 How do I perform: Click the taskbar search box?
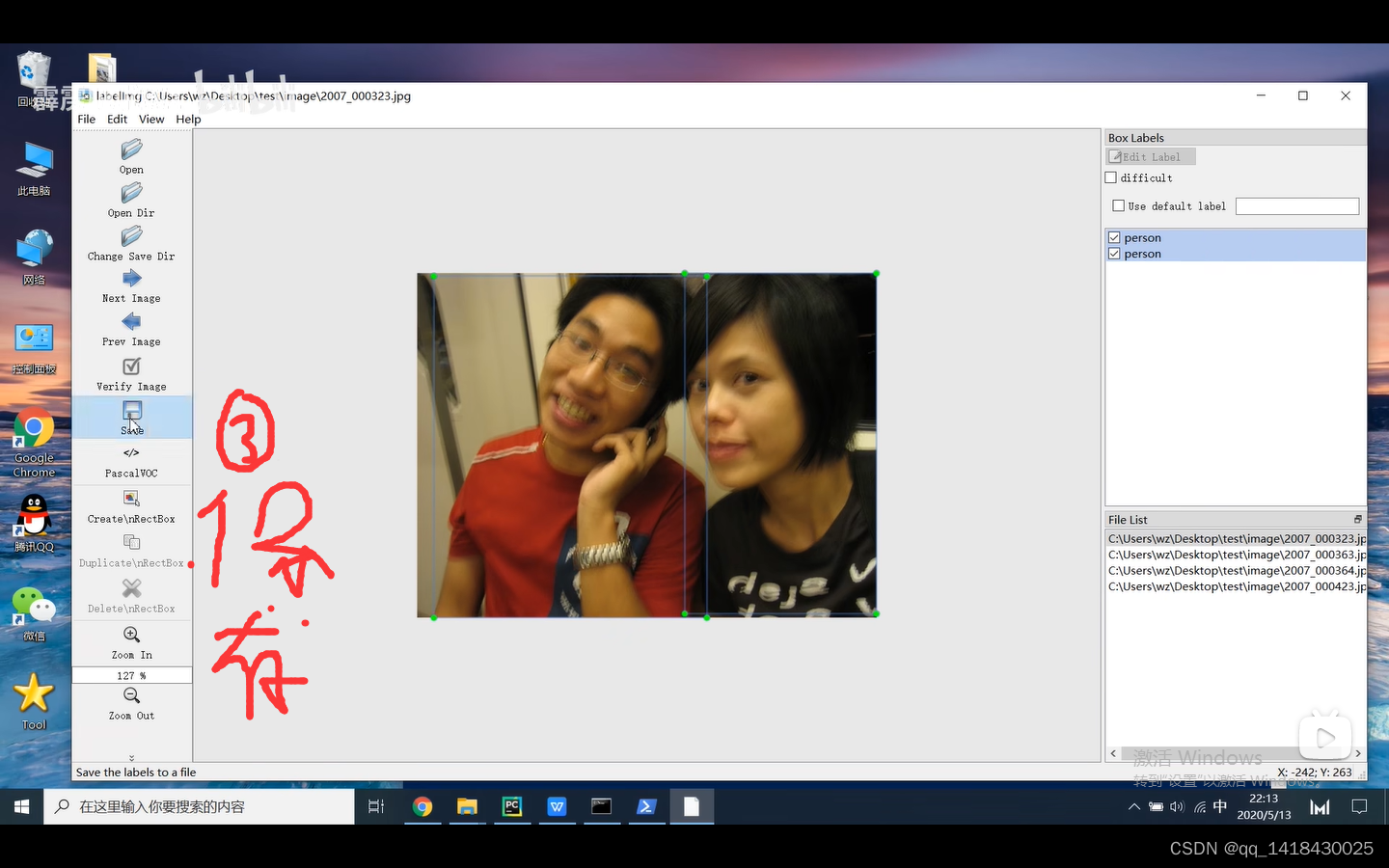click(199, 806)
